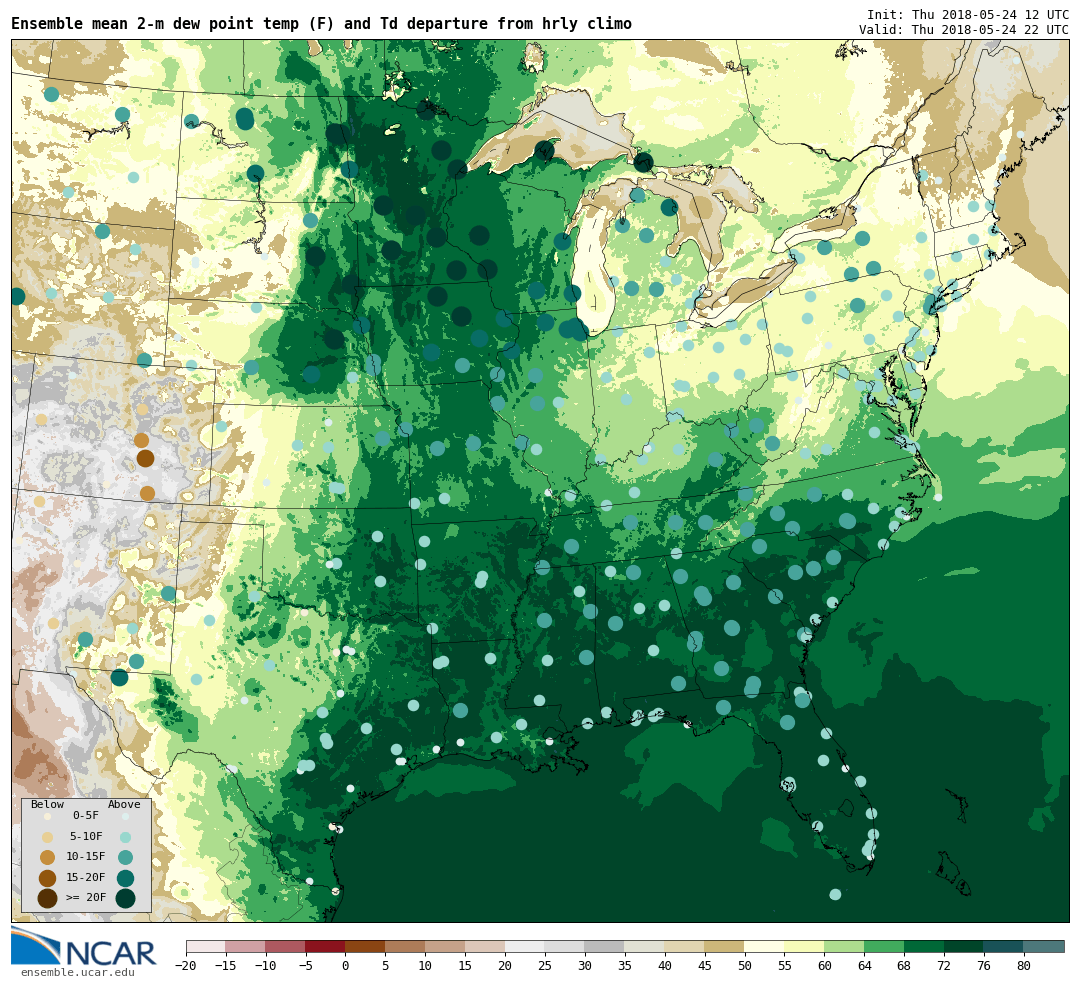Click the gray colorbar segment between 30 and 35
Viewport: 1080px width, 985px height.
604,946
